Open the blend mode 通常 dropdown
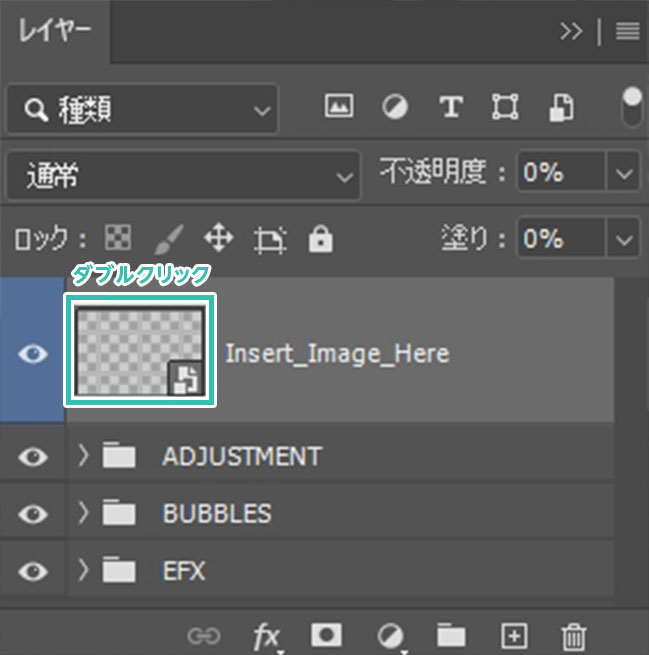The height and width of the screenshot is (655, 649). tap(182, 176)
